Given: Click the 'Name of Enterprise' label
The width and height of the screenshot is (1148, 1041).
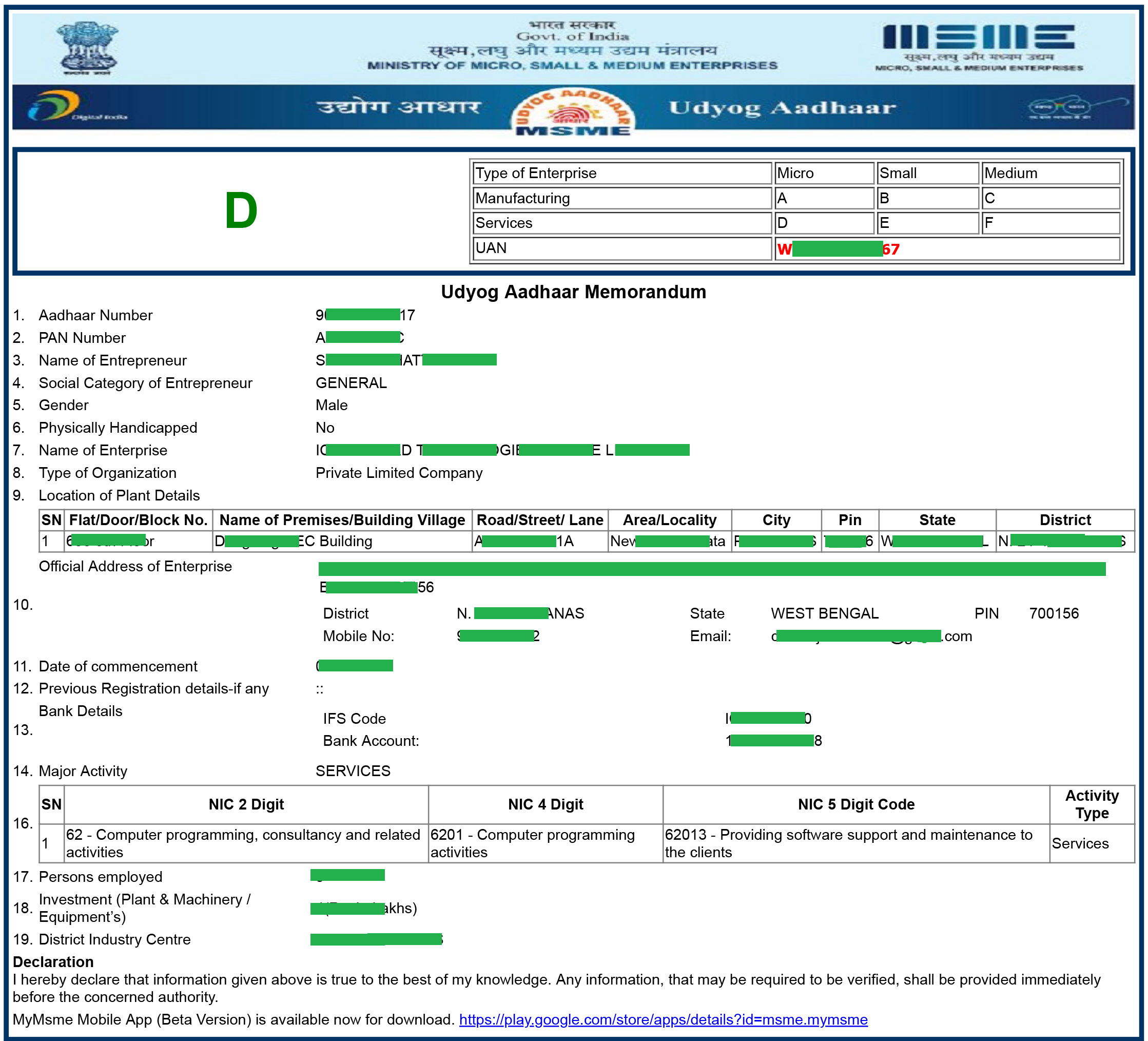Looking at the screenshot, I should [103, 450].
